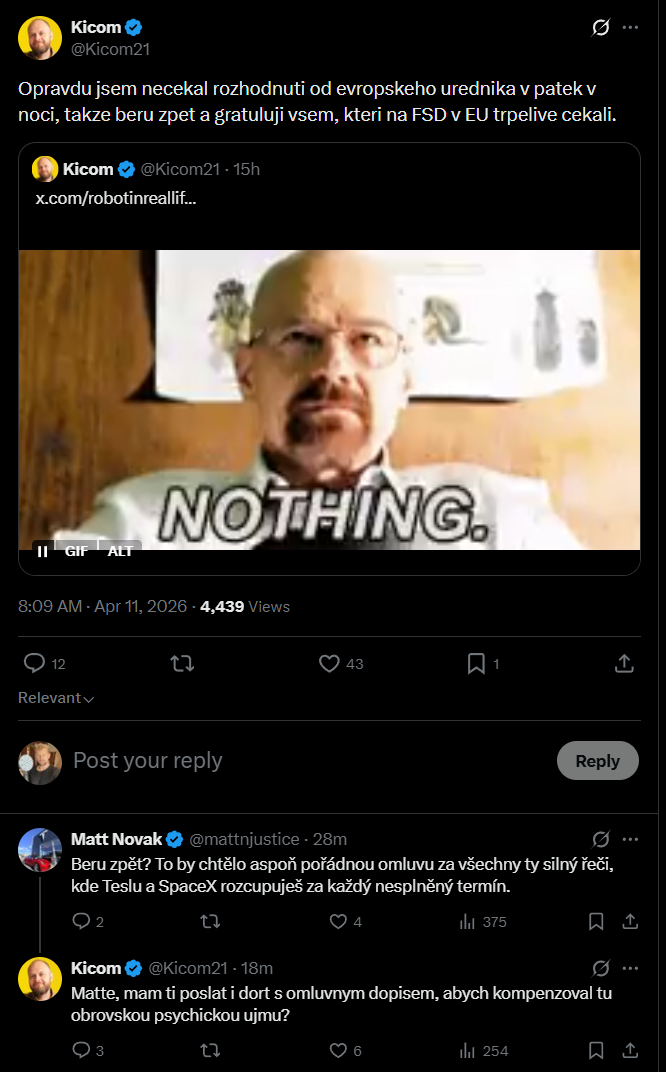The width and height of the screenshot is (666, 1072).
Task: Bookmark the main Kicom post
Action: tap(476, 663)
